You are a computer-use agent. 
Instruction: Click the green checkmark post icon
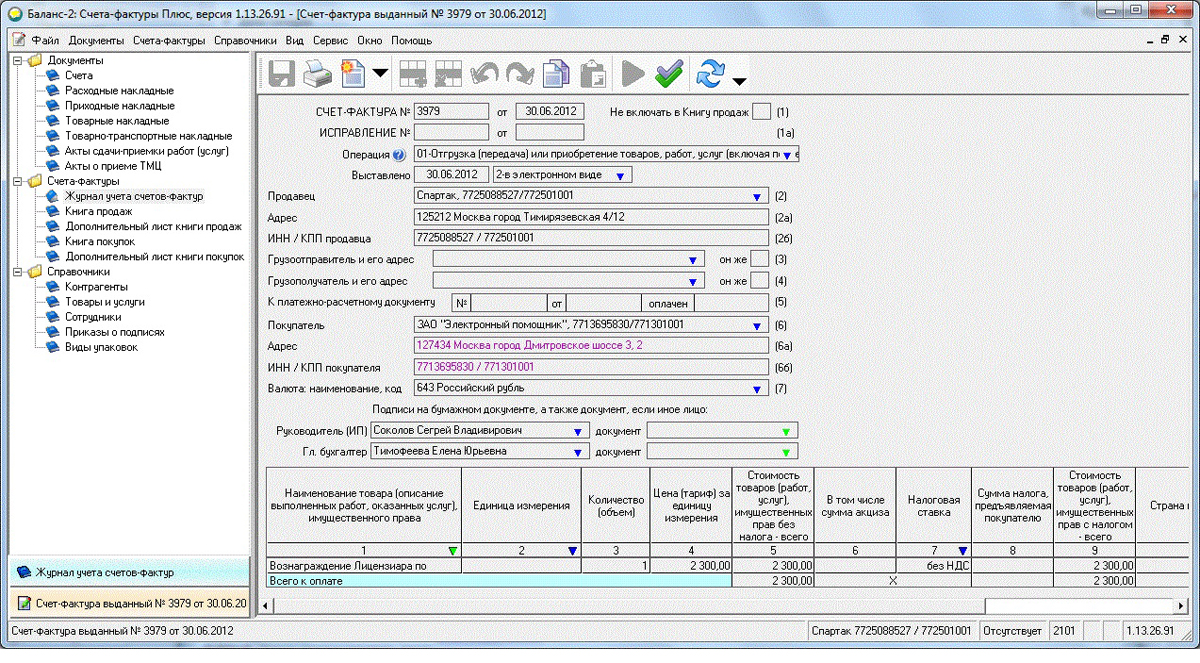pyautogui.click(x=668, y=74)
